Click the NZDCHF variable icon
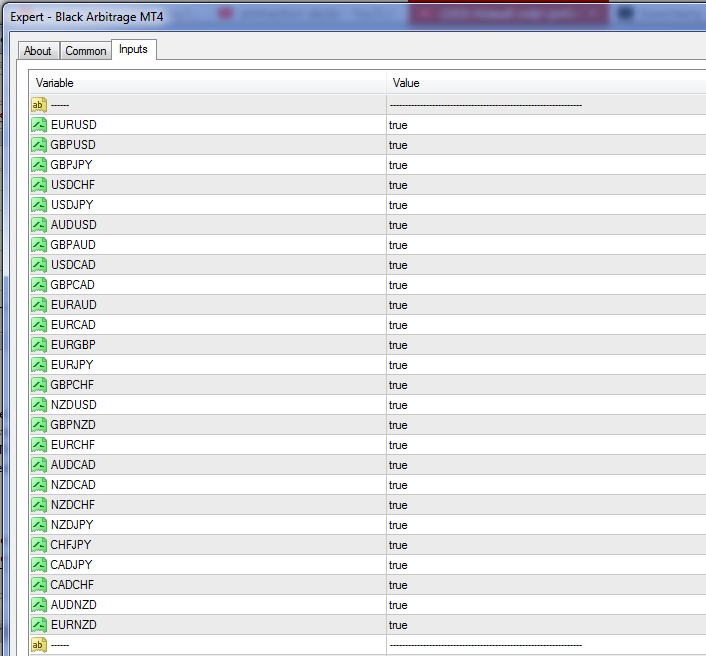 39,505
